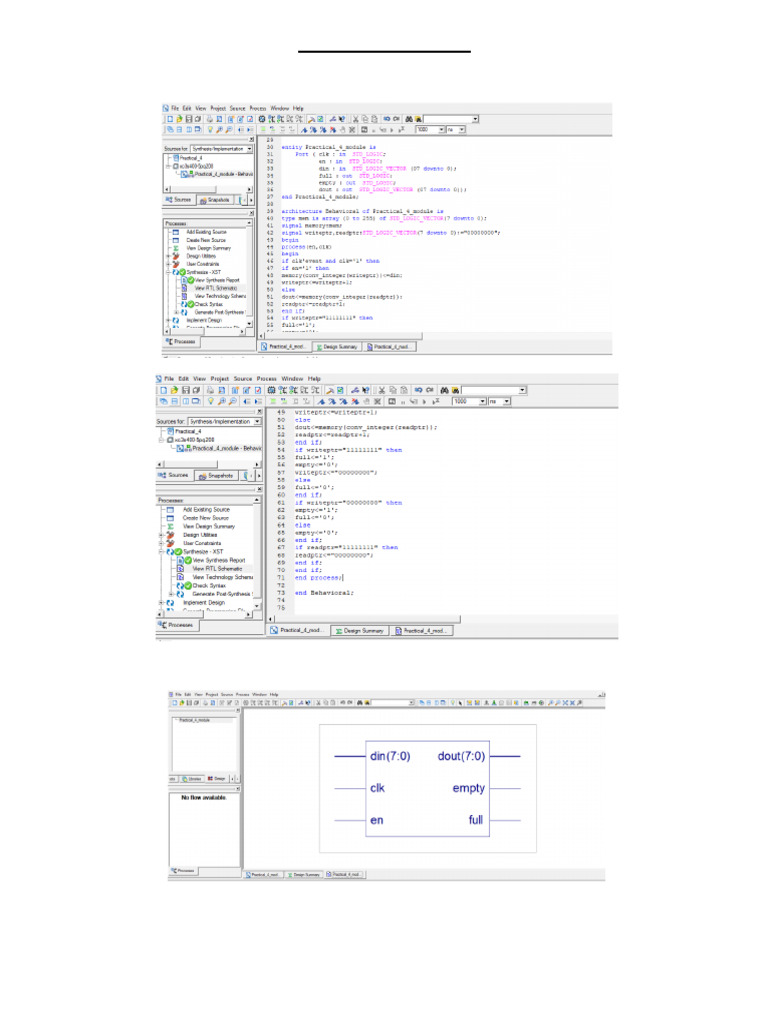Viewport: 768px width, 1024px height.
Task: Collapse Synthesize - XST node in lines 49-75 window
Action: pos(161,552)
